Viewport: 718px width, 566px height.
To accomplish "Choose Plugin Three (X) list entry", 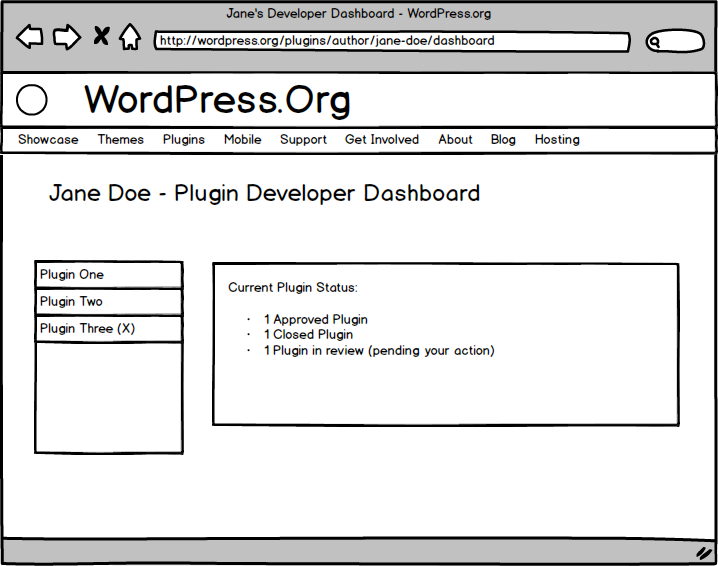I will [x=108, y=329].
